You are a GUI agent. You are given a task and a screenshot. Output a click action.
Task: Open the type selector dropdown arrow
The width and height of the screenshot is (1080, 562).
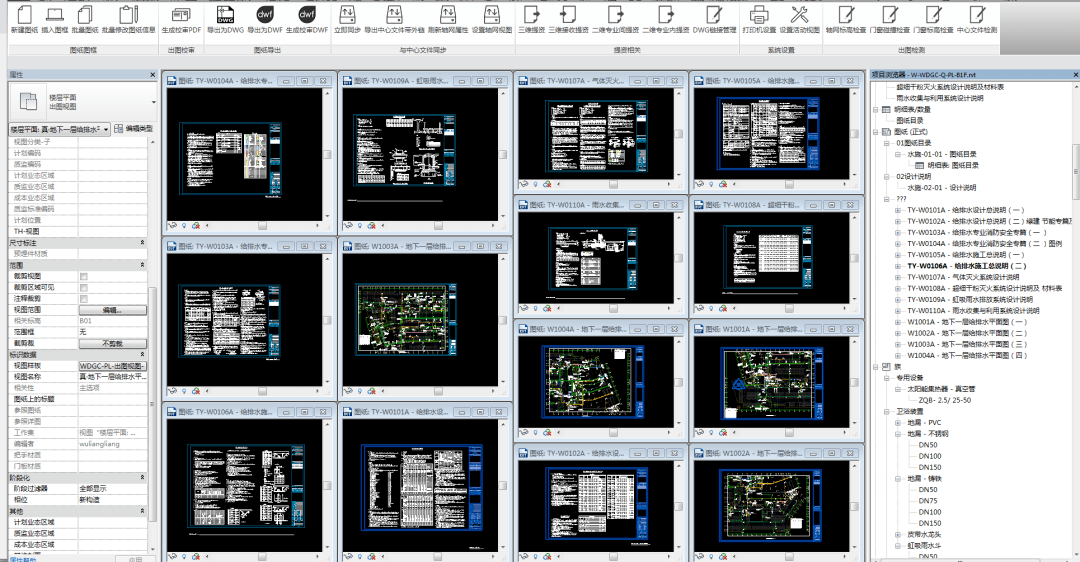click(153, 102)
